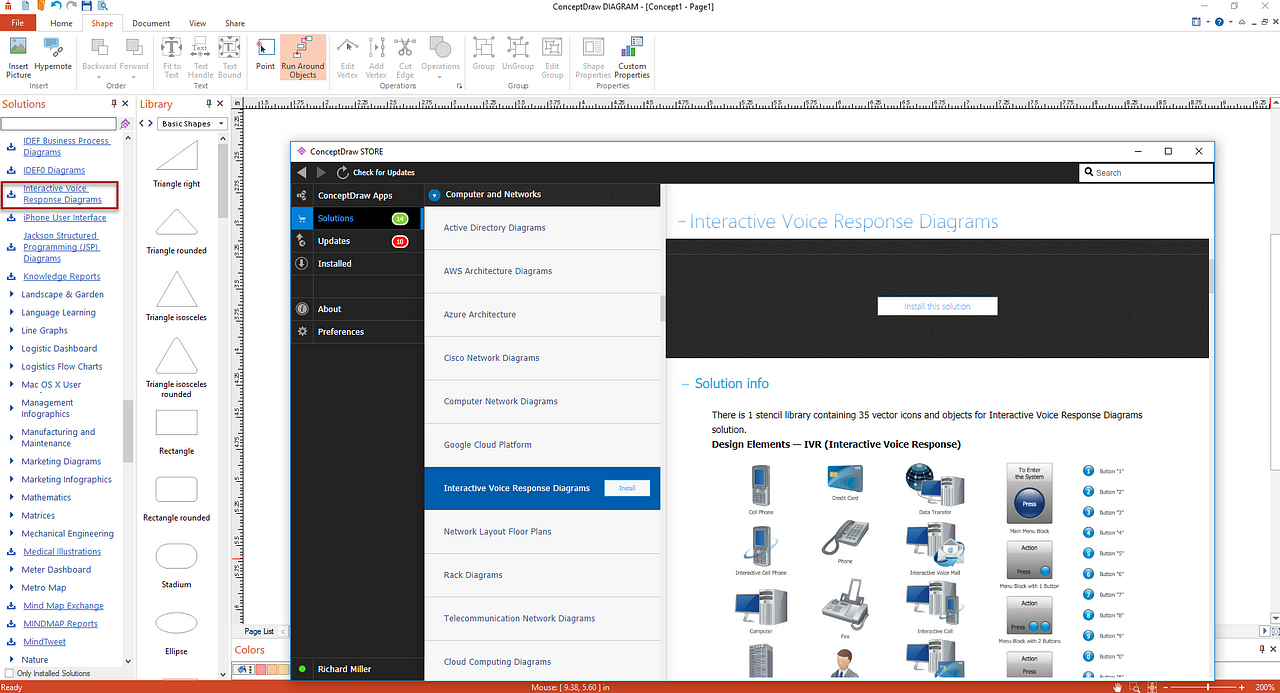This screenshot has height=693, width=1280.
Task: Select Cisco Network Diagrams in the STORE list
Action: [x=542, y=358]
